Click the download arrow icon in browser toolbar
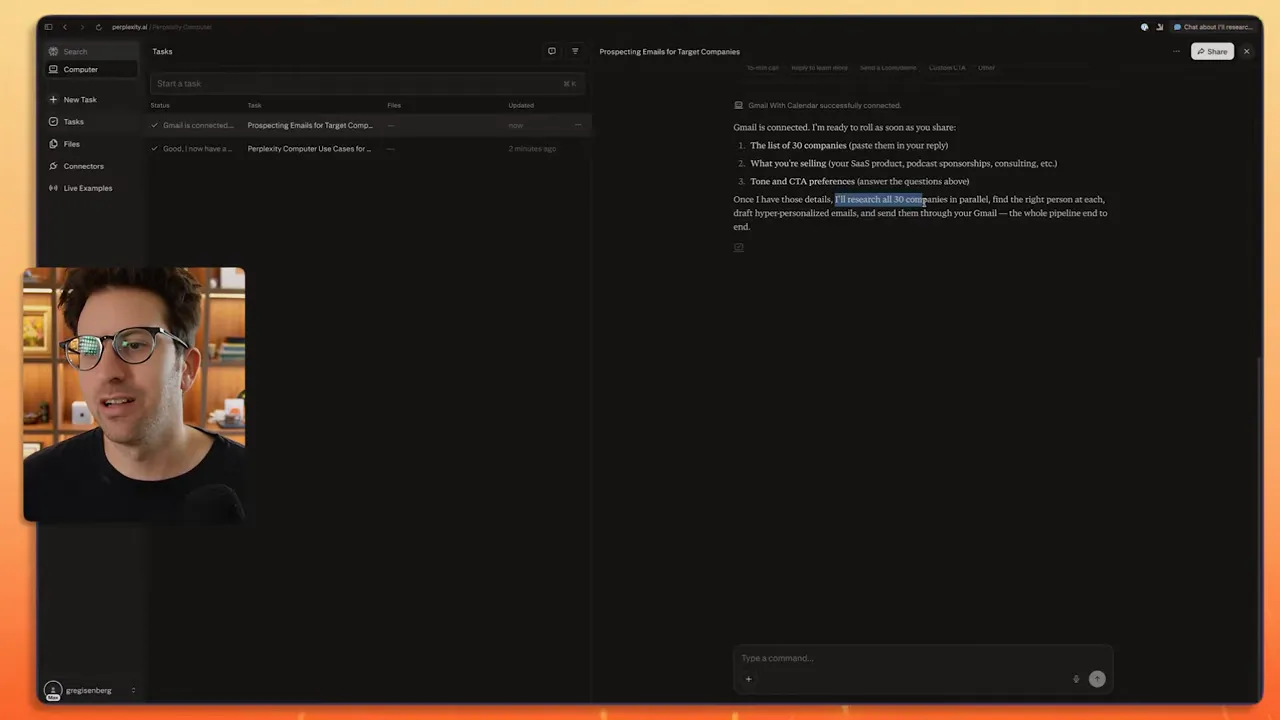 [x=1160, y=27]
